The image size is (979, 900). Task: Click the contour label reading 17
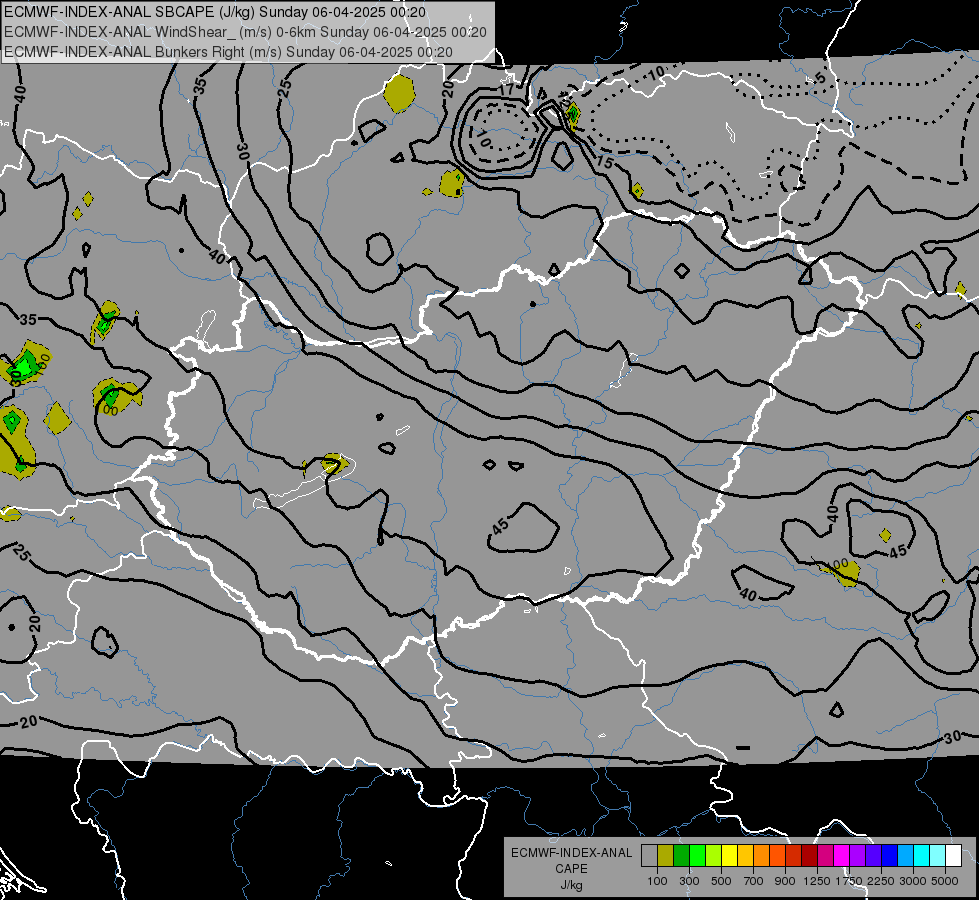point(507,90)
